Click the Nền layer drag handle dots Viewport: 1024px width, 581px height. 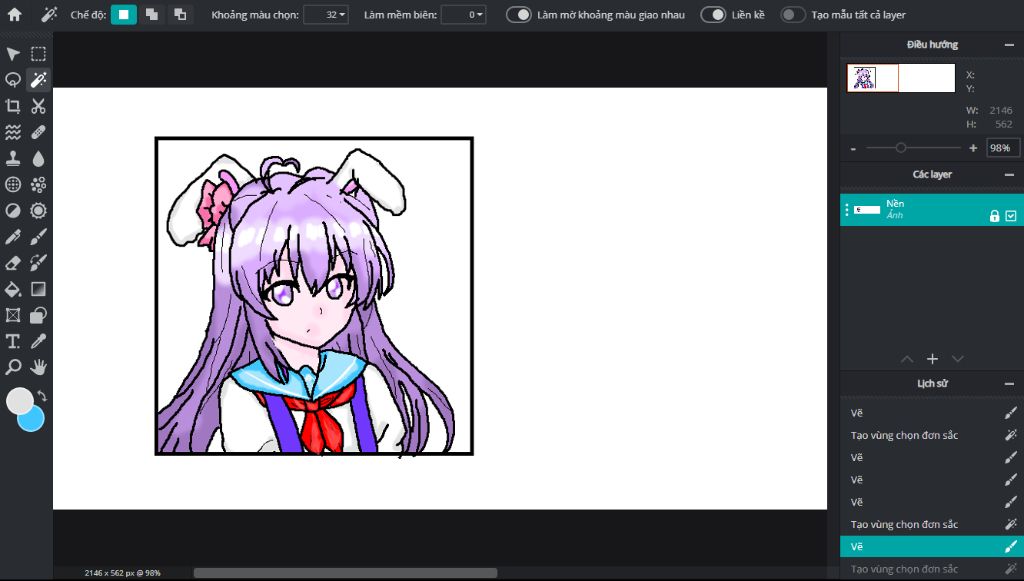pos(846,210)
